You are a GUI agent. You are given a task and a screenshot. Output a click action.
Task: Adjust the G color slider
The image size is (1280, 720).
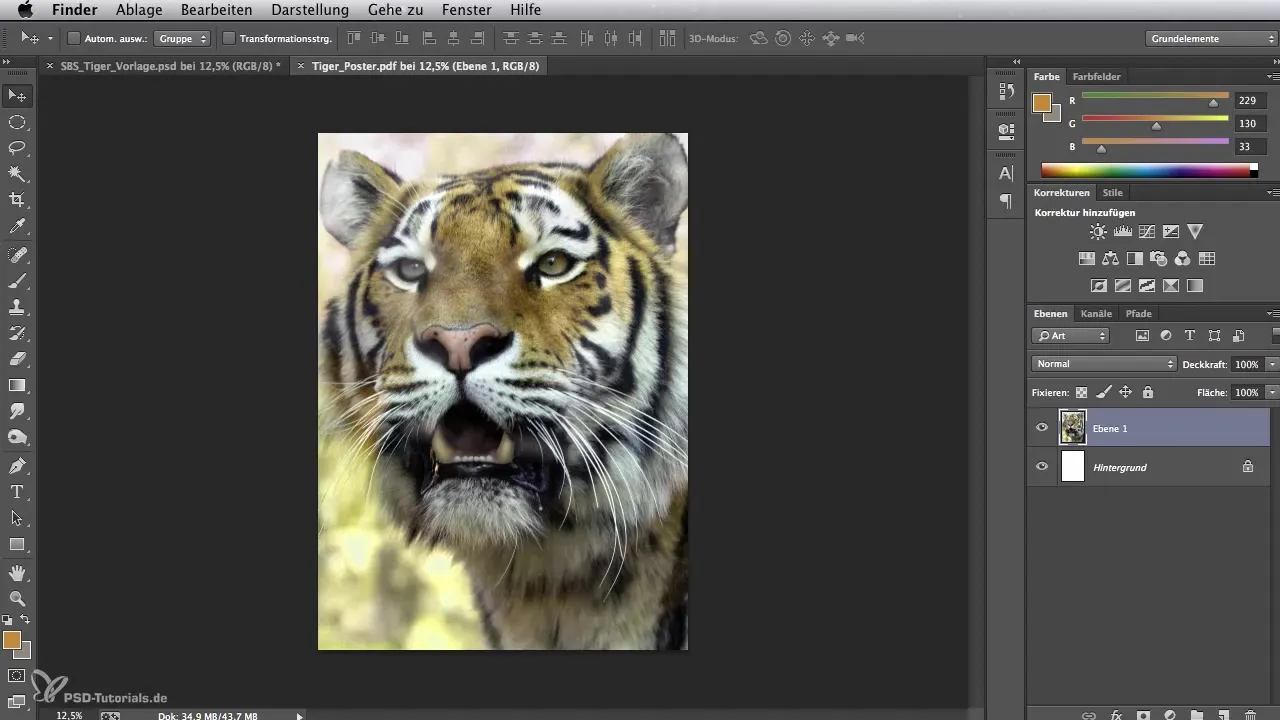(1156, 126)
